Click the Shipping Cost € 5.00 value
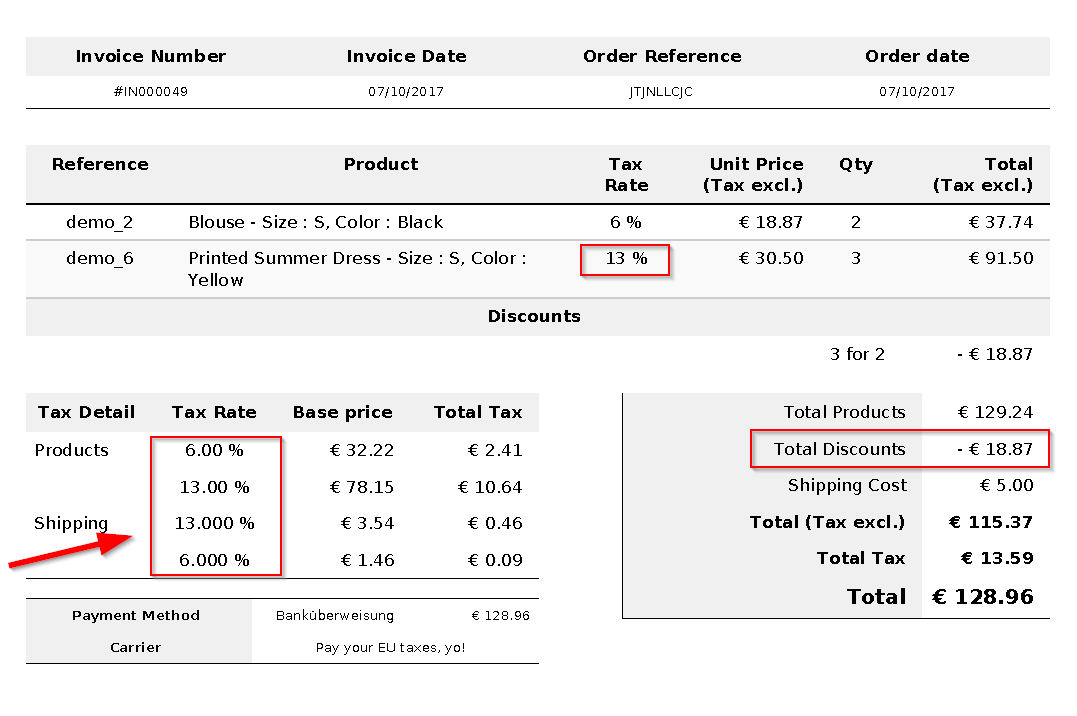The height and width of the screenshot is (716, 1077). [x=1006, y=485]
